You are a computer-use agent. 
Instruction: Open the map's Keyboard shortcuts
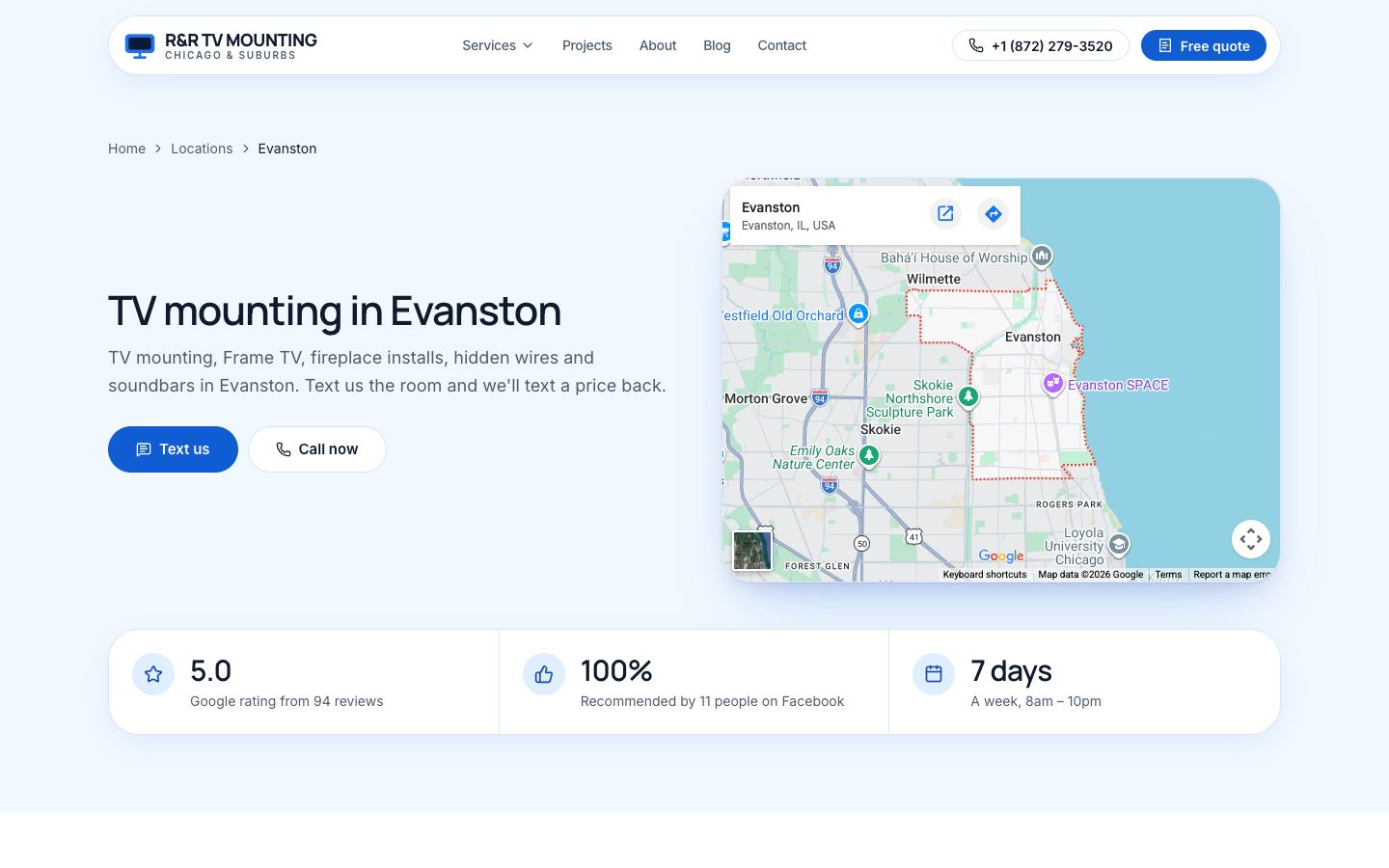click(985, 575)
